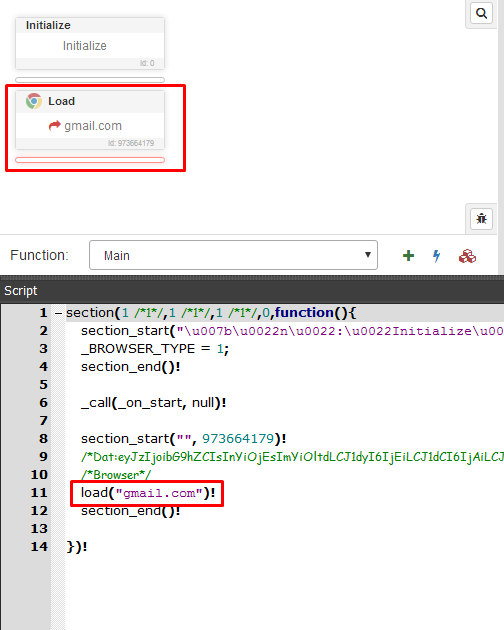
Task: Click insertion bar below Initialize block
Action: 90,80
